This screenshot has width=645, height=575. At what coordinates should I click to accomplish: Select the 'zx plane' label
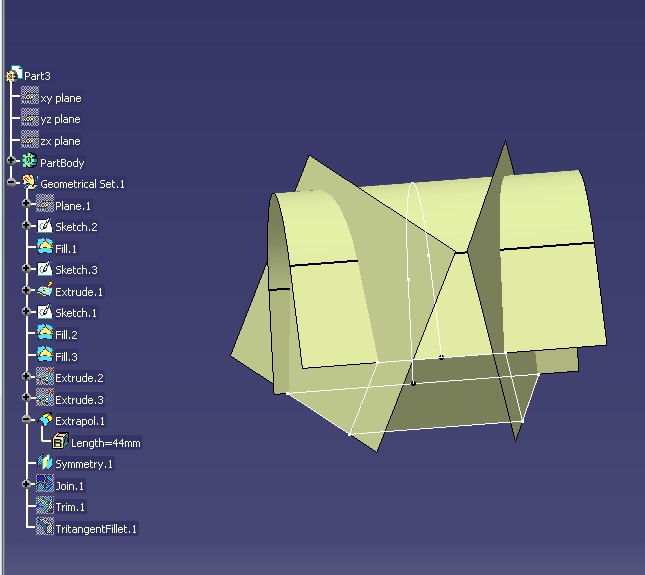(60, 141)
